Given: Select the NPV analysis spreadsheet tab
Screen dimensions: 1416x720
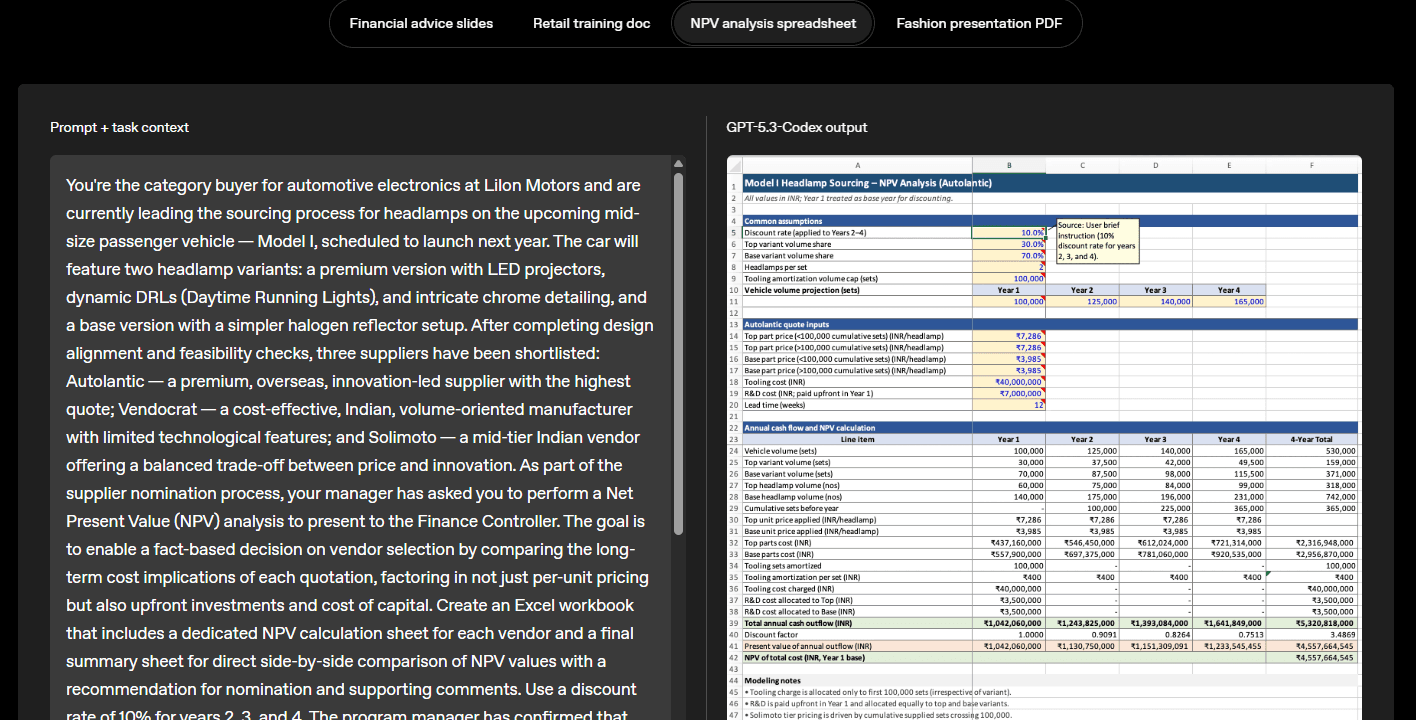Looking at the screenshot, I should click(773, 23).
